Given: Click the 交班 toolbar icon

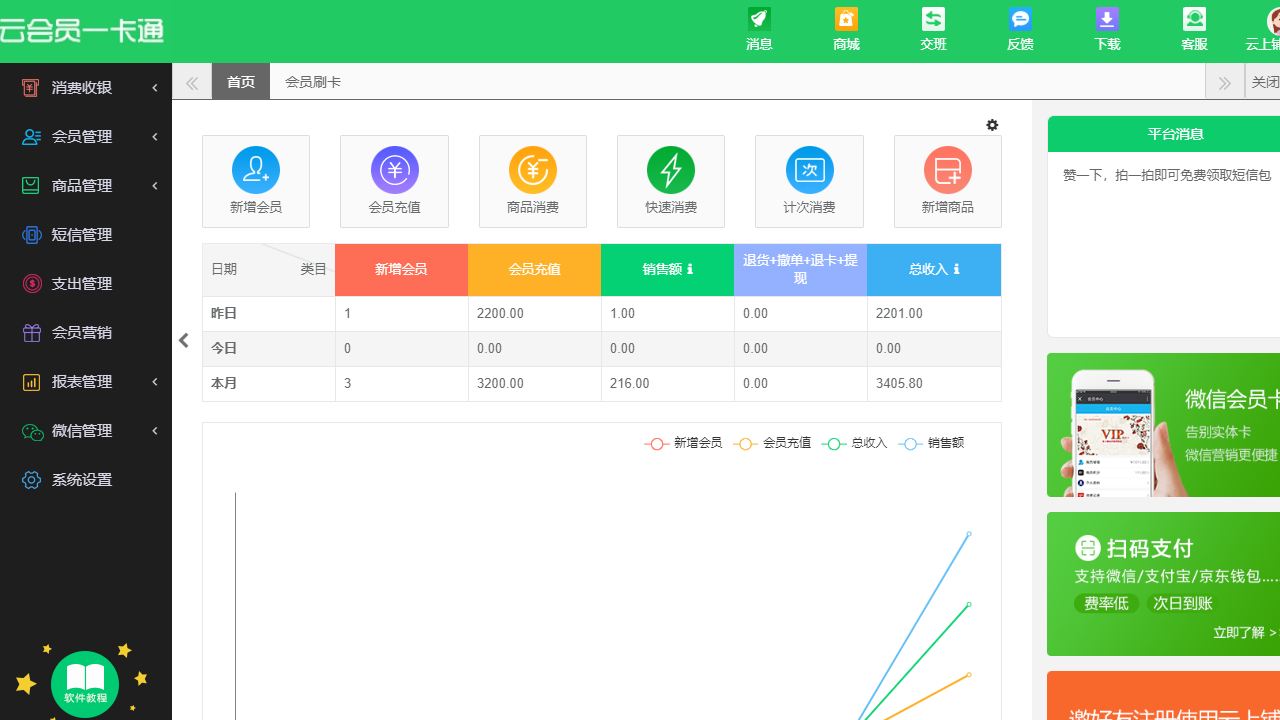Looking at the screenshot, I should [x=933, y=30].
